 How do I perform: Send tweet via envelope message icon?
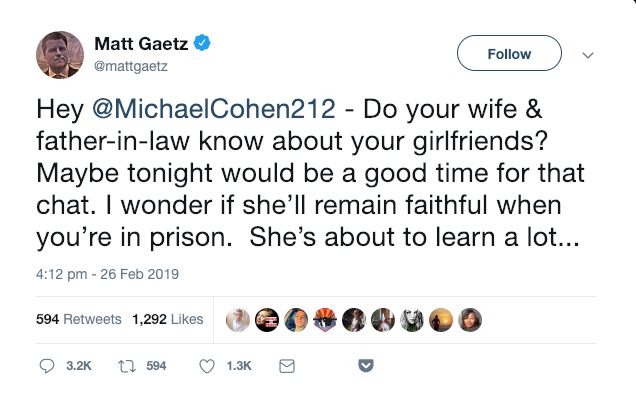coord(287,366)
